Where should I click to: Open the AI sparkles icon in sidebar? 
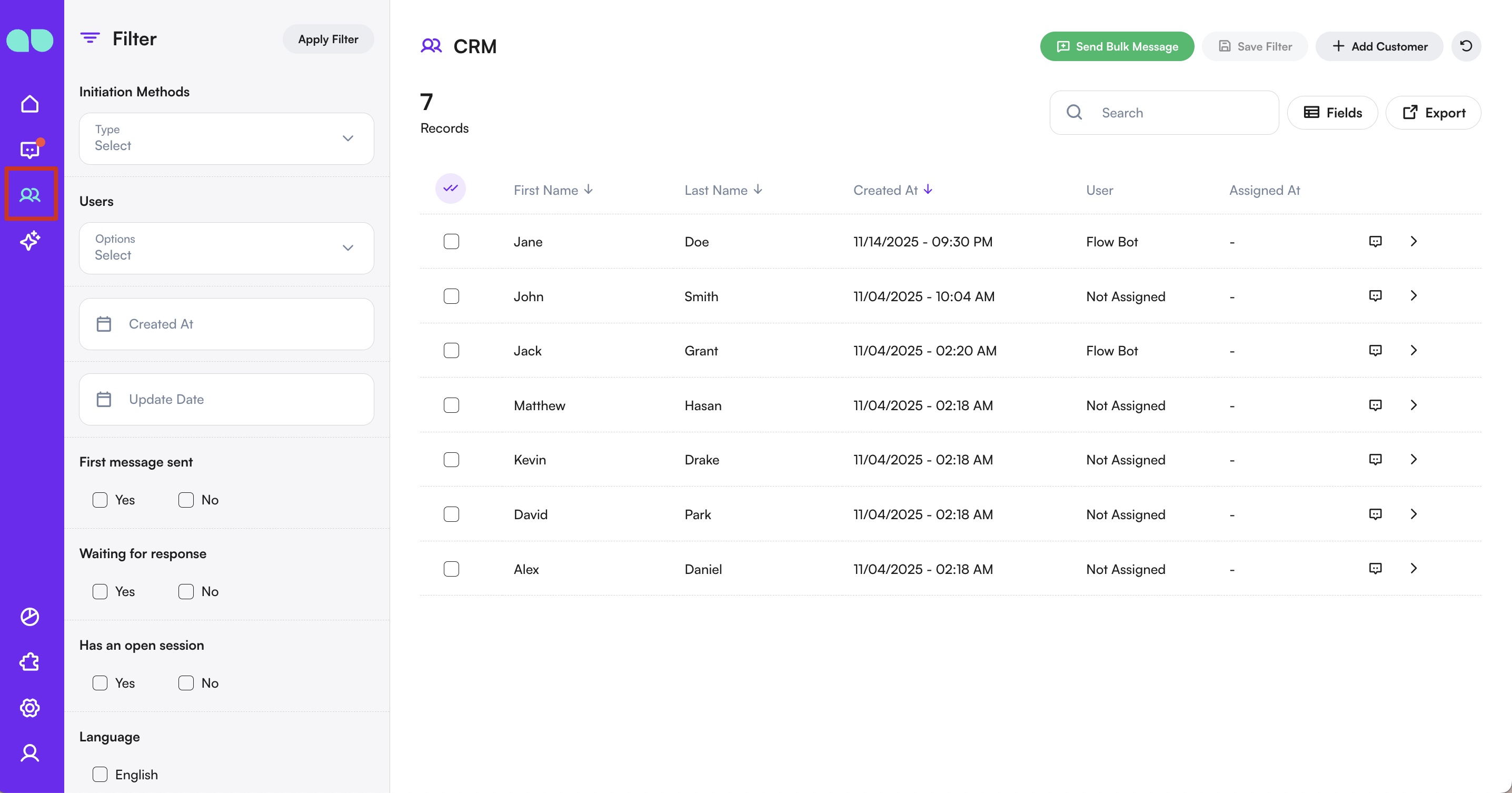point(30,241)
